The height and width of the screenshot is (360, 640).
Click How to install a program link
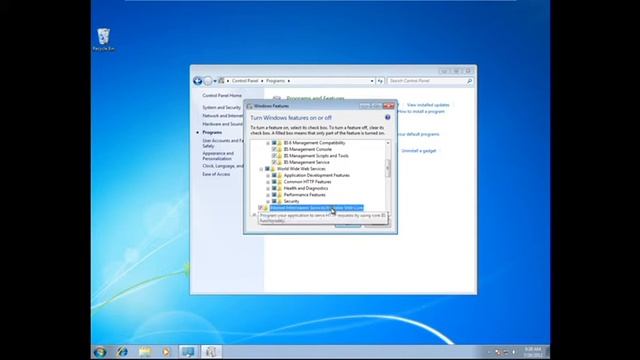pos(421,111)
